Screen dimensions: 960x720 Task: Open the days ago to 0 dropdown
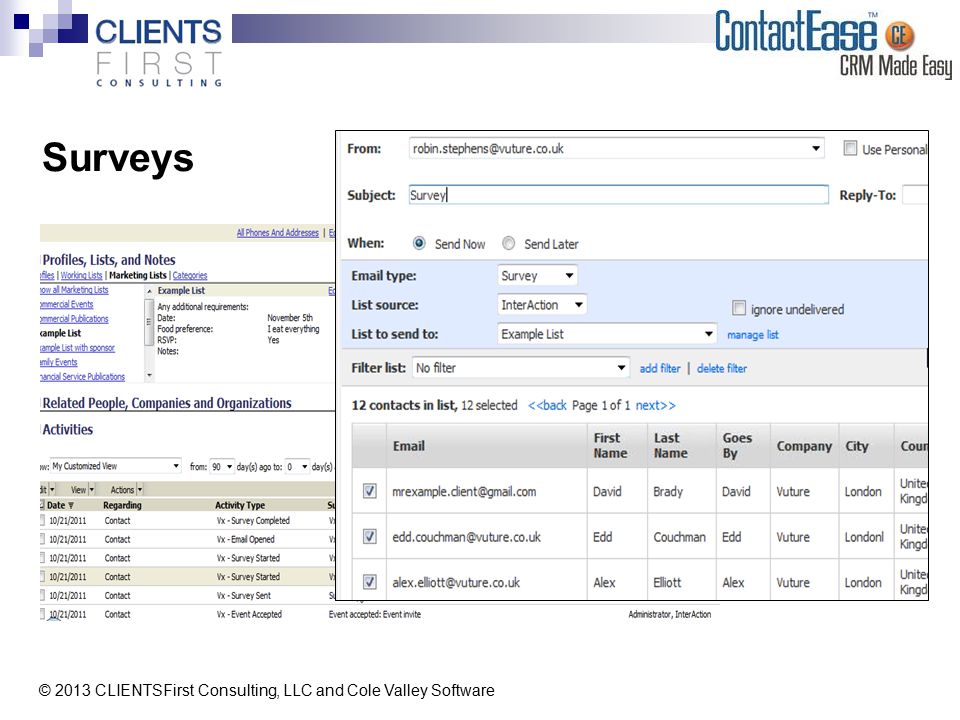pos(297,467)
